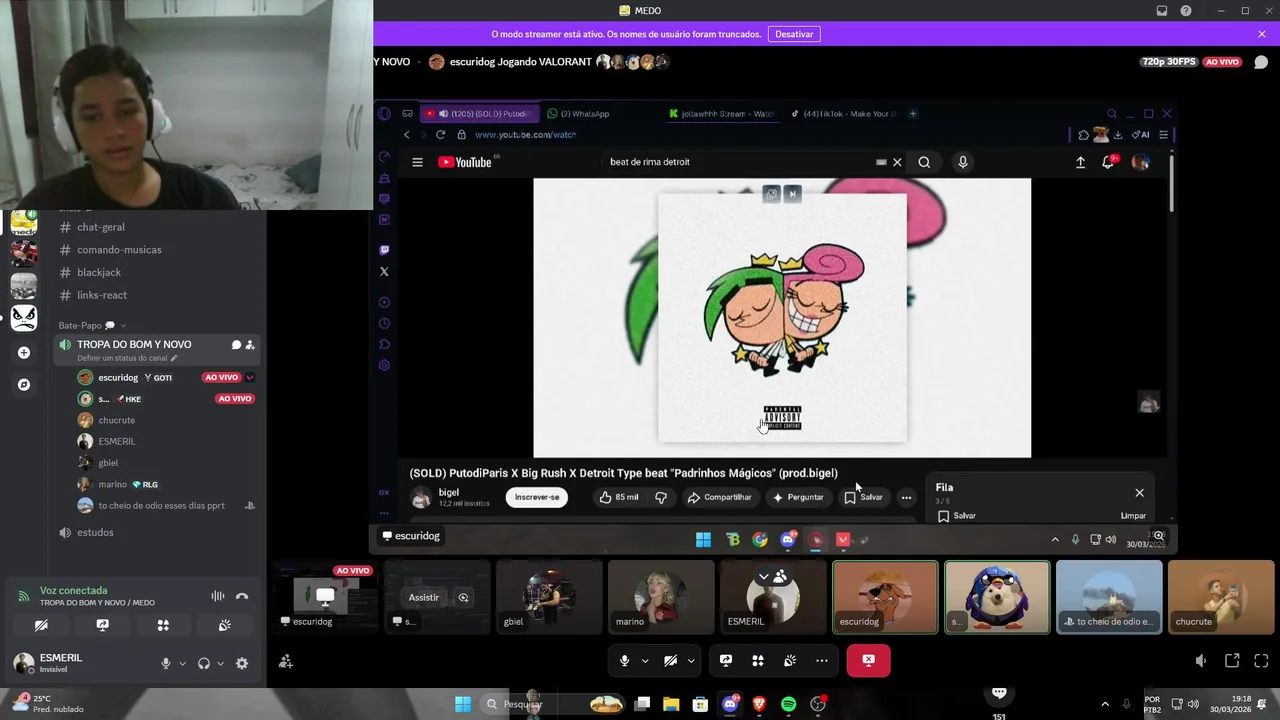Click Assistir on the hidden stream tile

423,597
